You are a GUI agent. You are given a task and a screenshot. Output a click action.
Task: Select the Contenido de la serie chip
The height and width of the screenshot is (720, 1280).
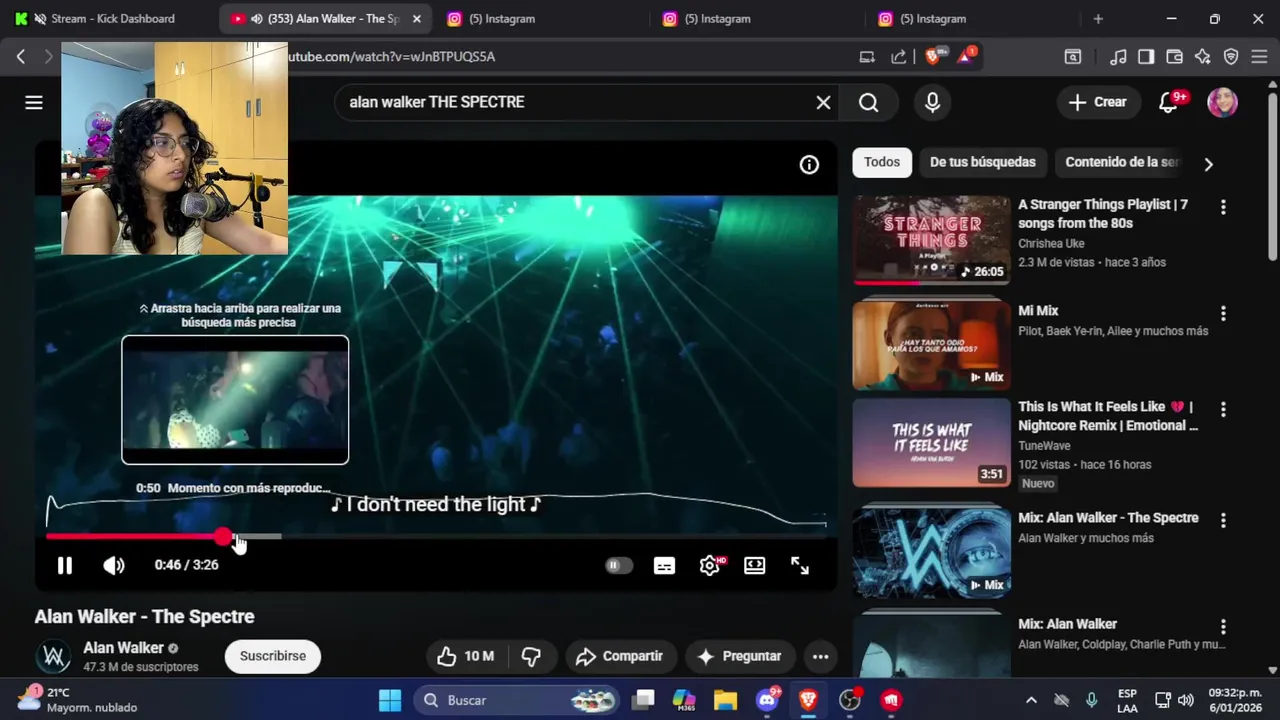(1122, 162)
